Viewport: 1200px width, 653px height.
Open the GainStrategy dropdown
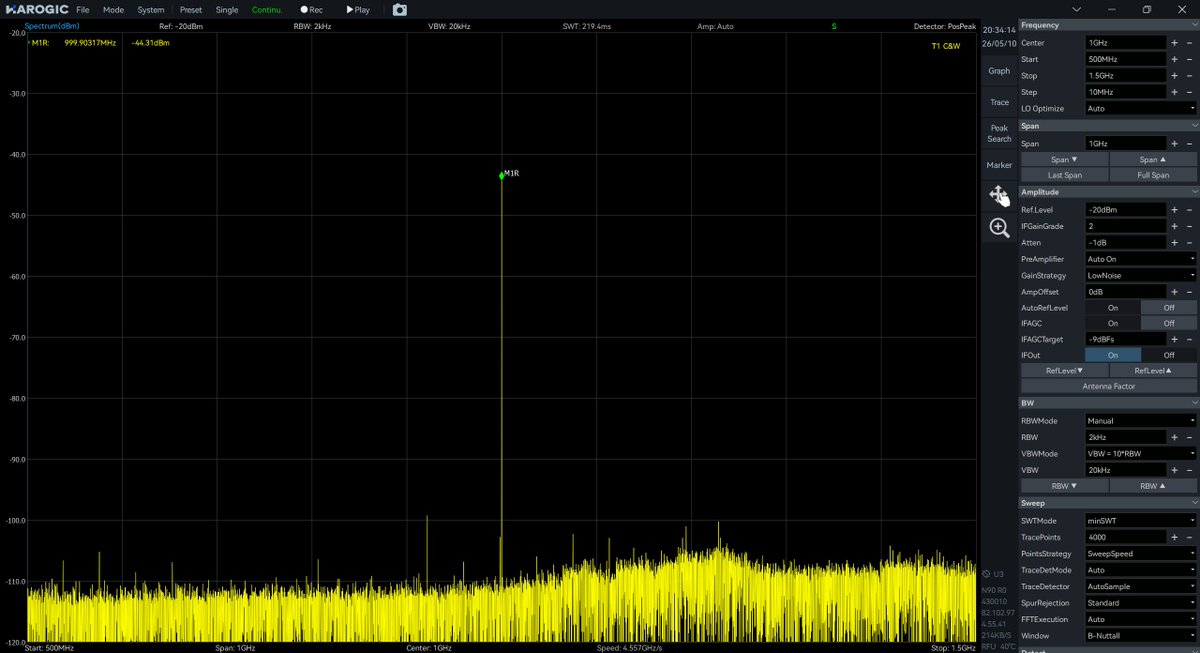1140,275
